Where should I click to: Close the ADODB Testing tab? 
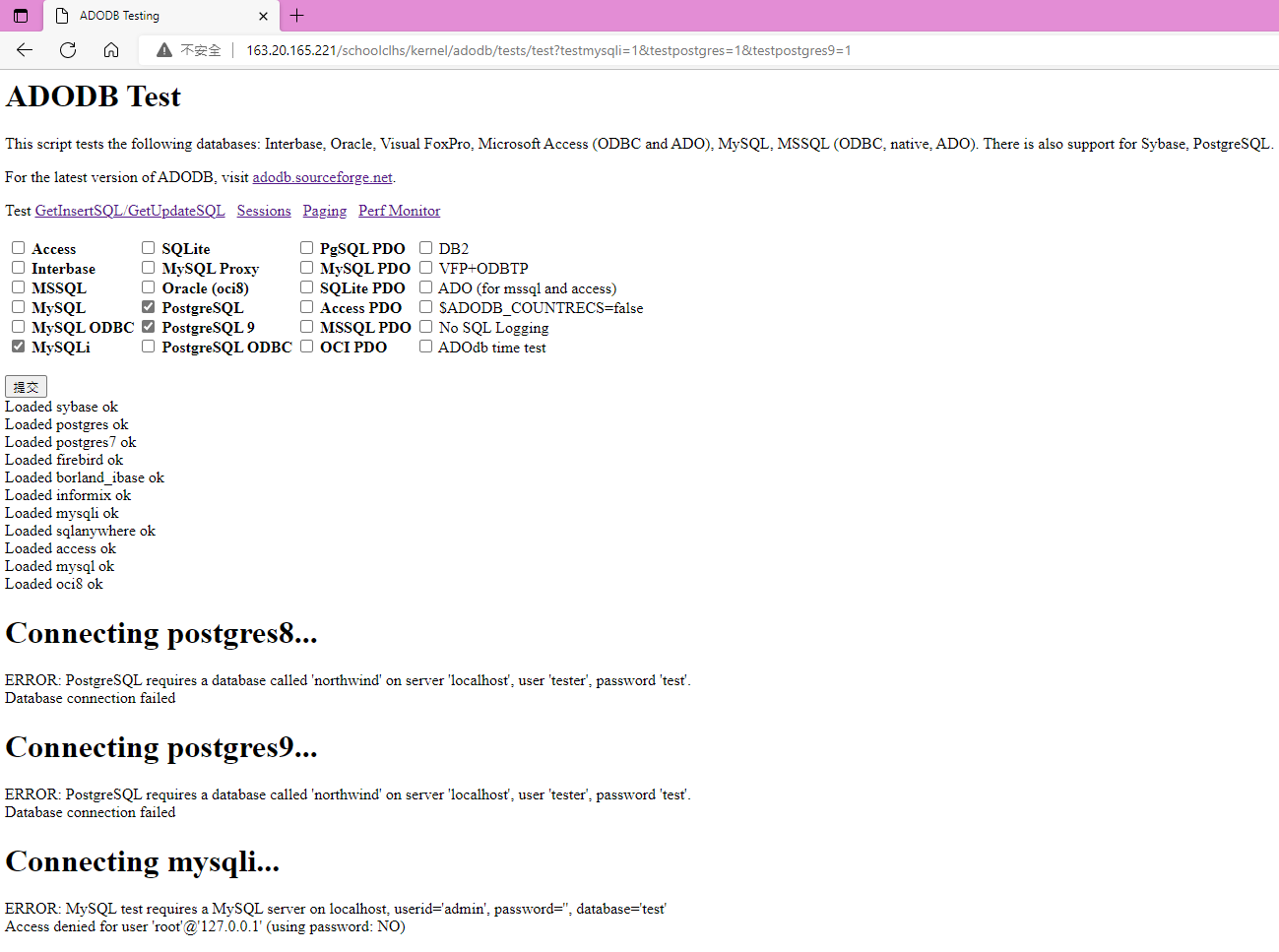[x=263, y=16]
